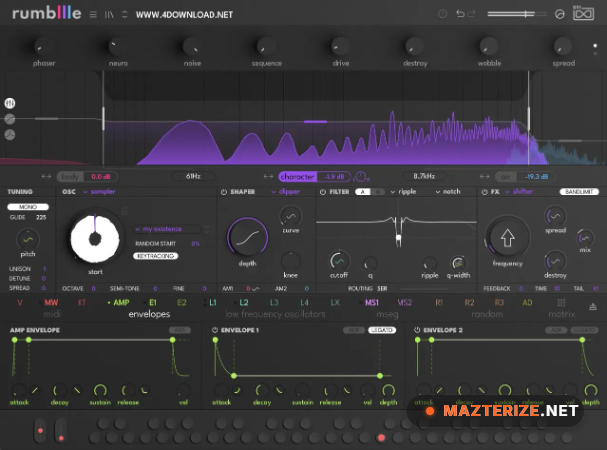This screenshot has height=450, width=607.
Task: Click the round settings icon beside the volume slider
Action: (x=559, y=14)
